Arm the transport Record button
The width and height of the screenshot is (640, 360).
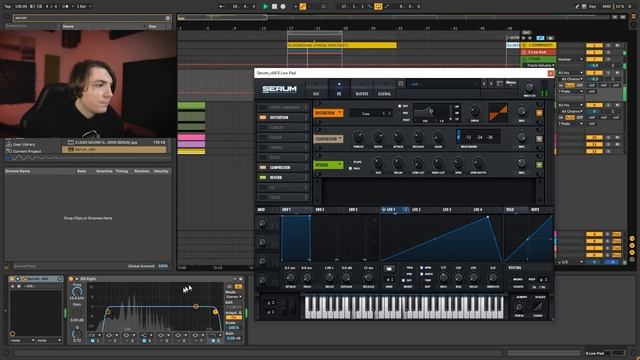click(x=283, y=7)
